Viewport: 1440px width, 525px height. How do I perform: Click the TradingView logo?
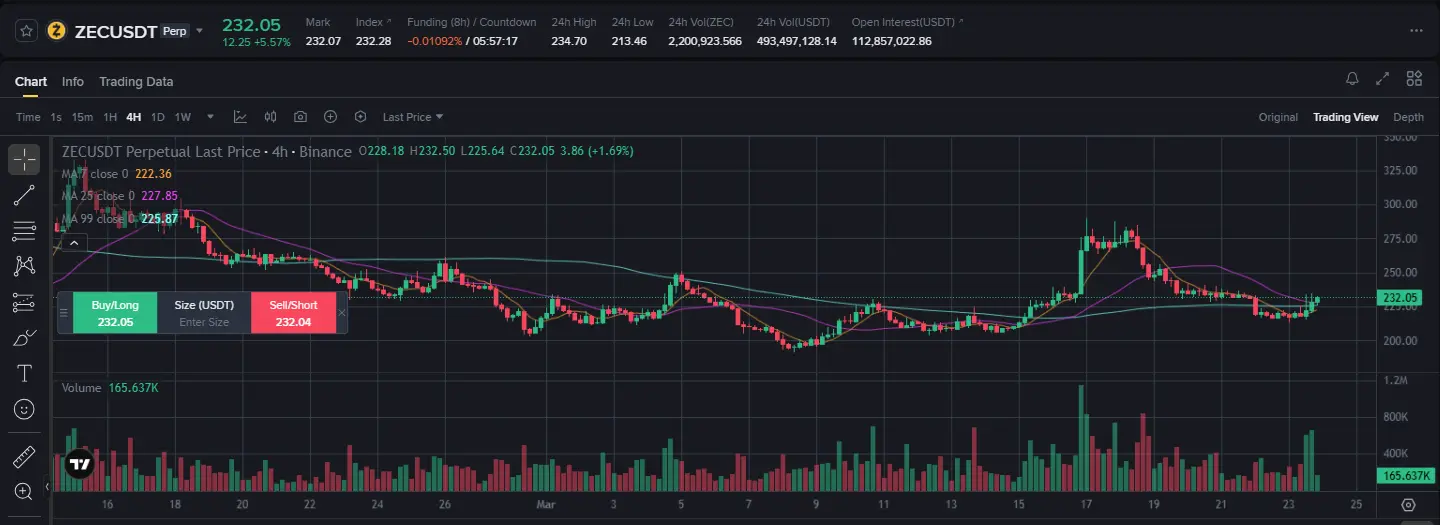[79, 464]
